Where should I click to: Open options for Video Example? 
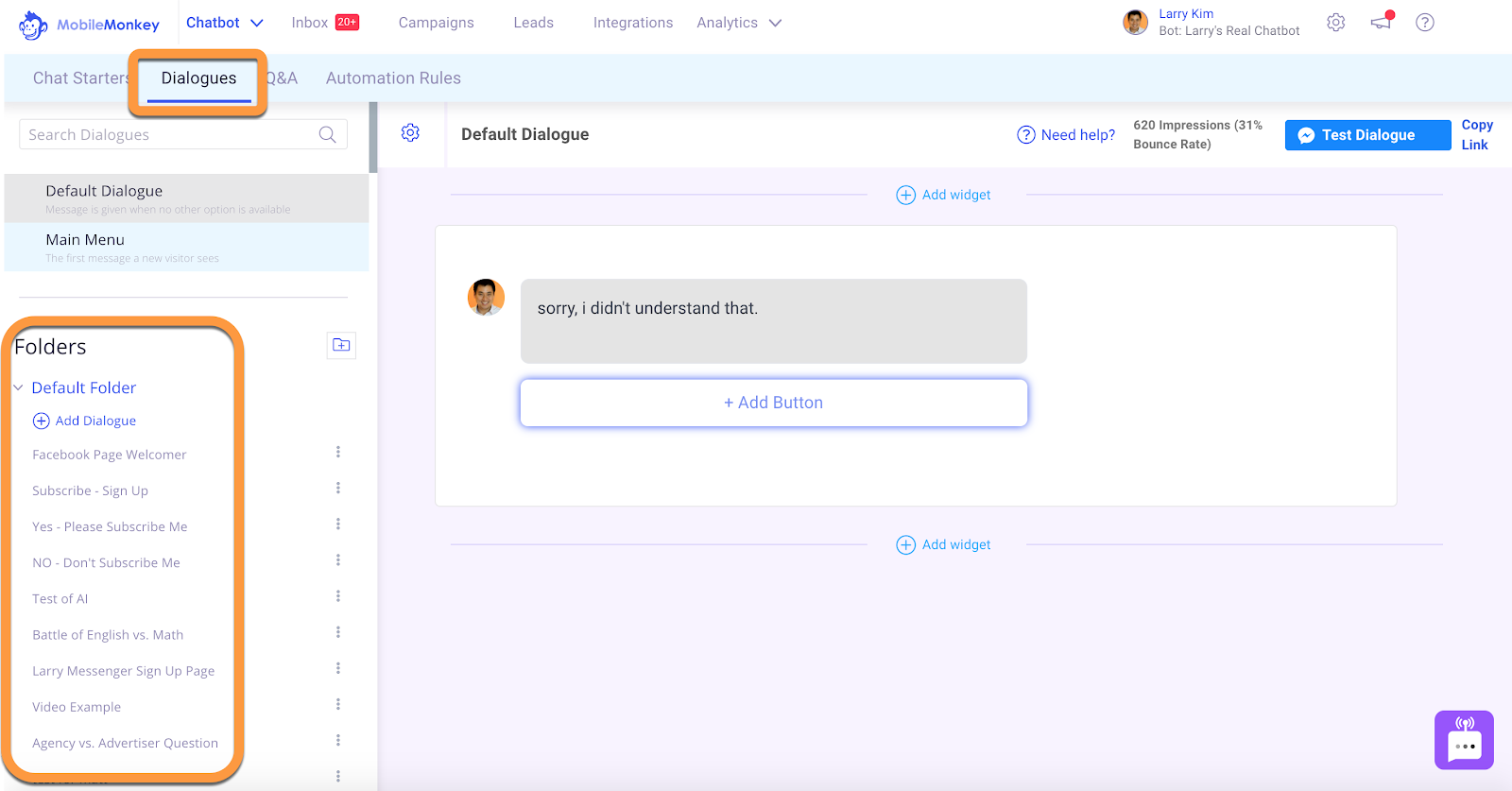tap(337, 705)
